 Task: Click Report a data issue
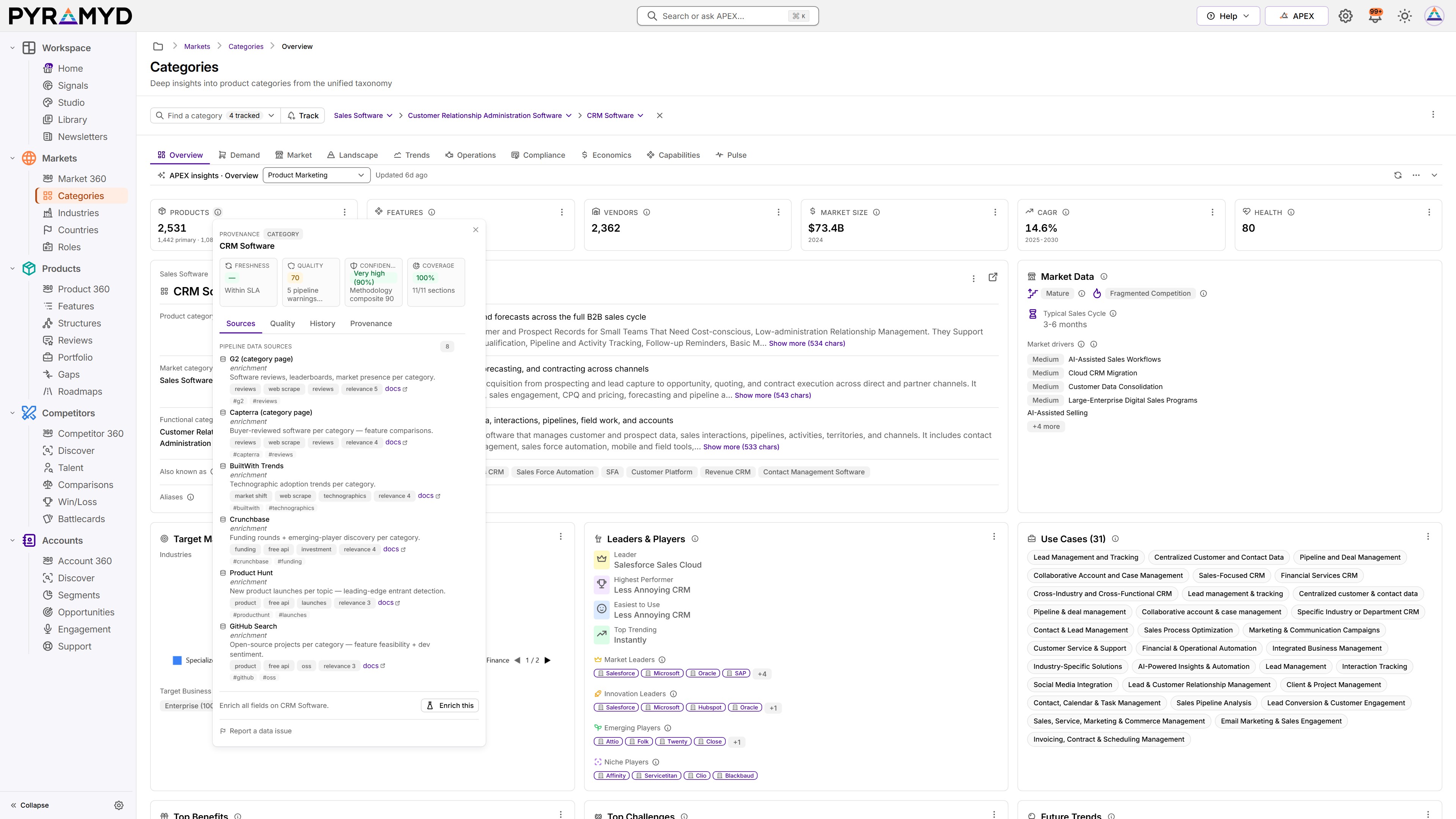click(x=256, y=731)
